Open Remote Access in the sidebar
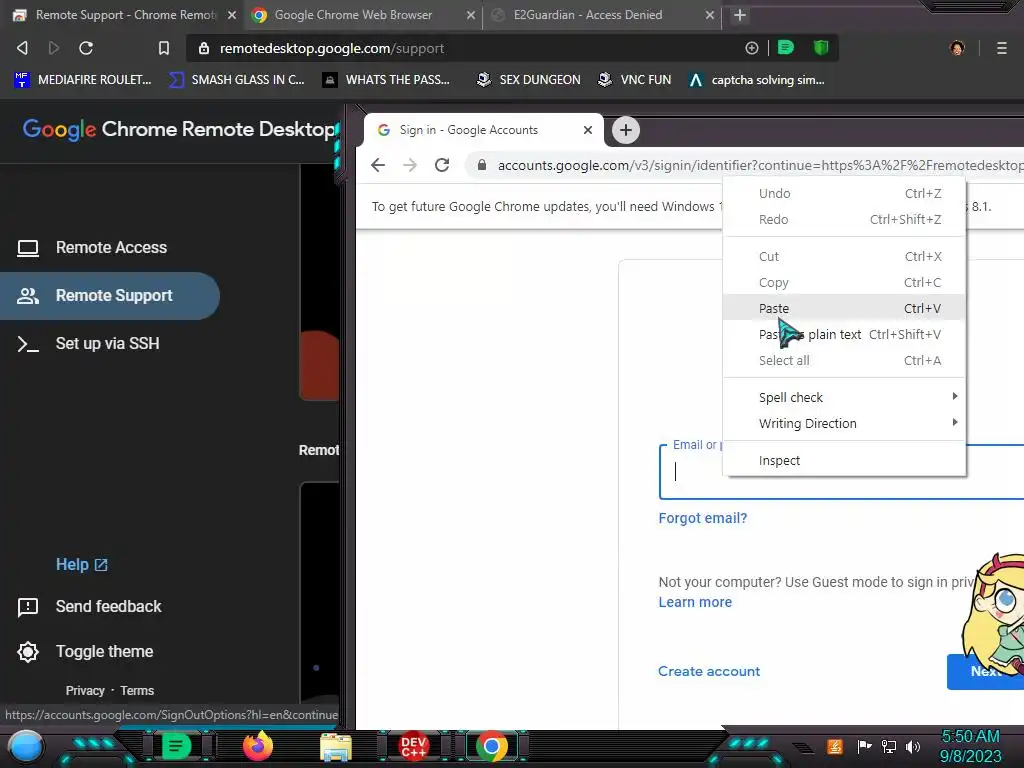The width and height of the screenshot is (1024, 768). [x=110, y=248]
